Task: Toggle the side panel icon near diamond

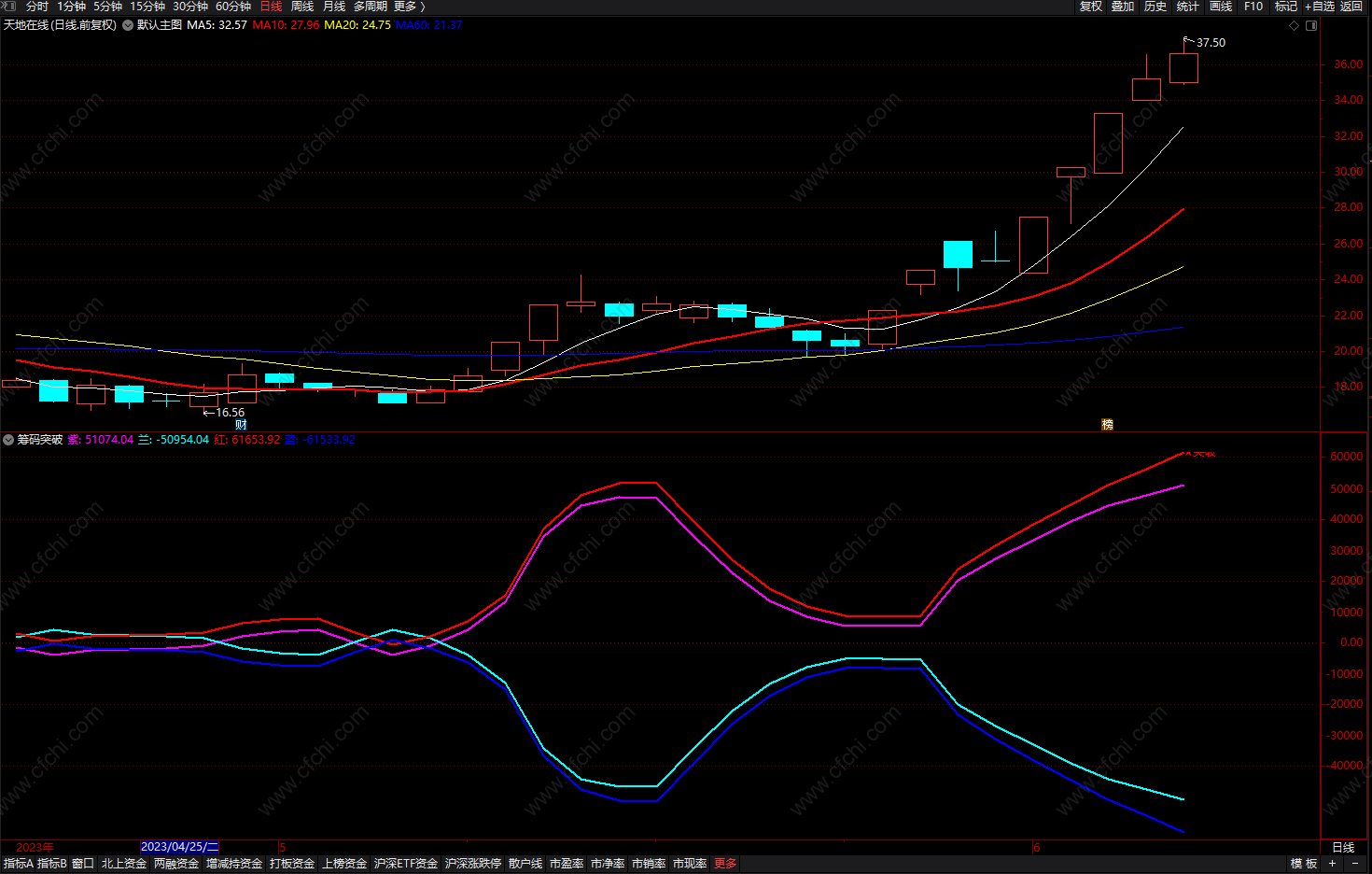Action: pyautogui.click(x=1311, y=25)
